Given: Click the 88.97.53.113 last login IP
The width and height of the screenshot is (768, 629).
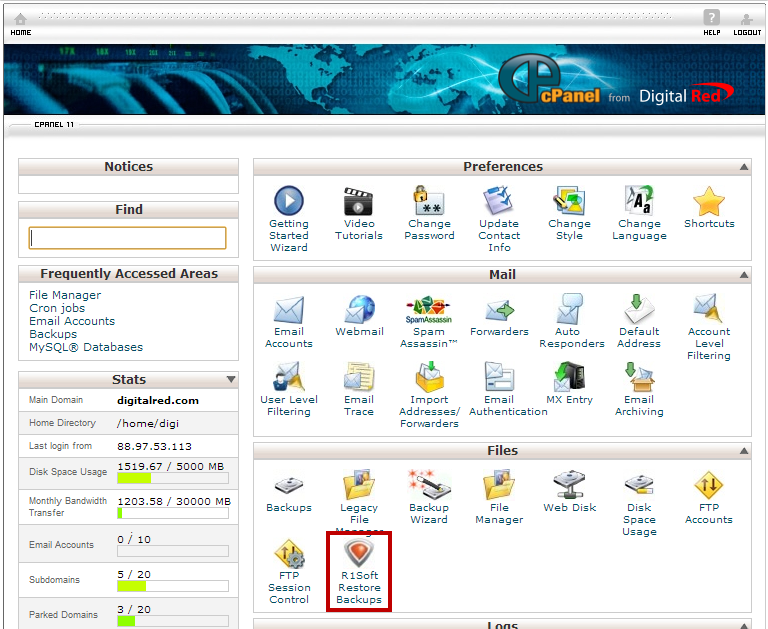Looking at the screenshot, I should pyautogui.click(x=154, y=447).
